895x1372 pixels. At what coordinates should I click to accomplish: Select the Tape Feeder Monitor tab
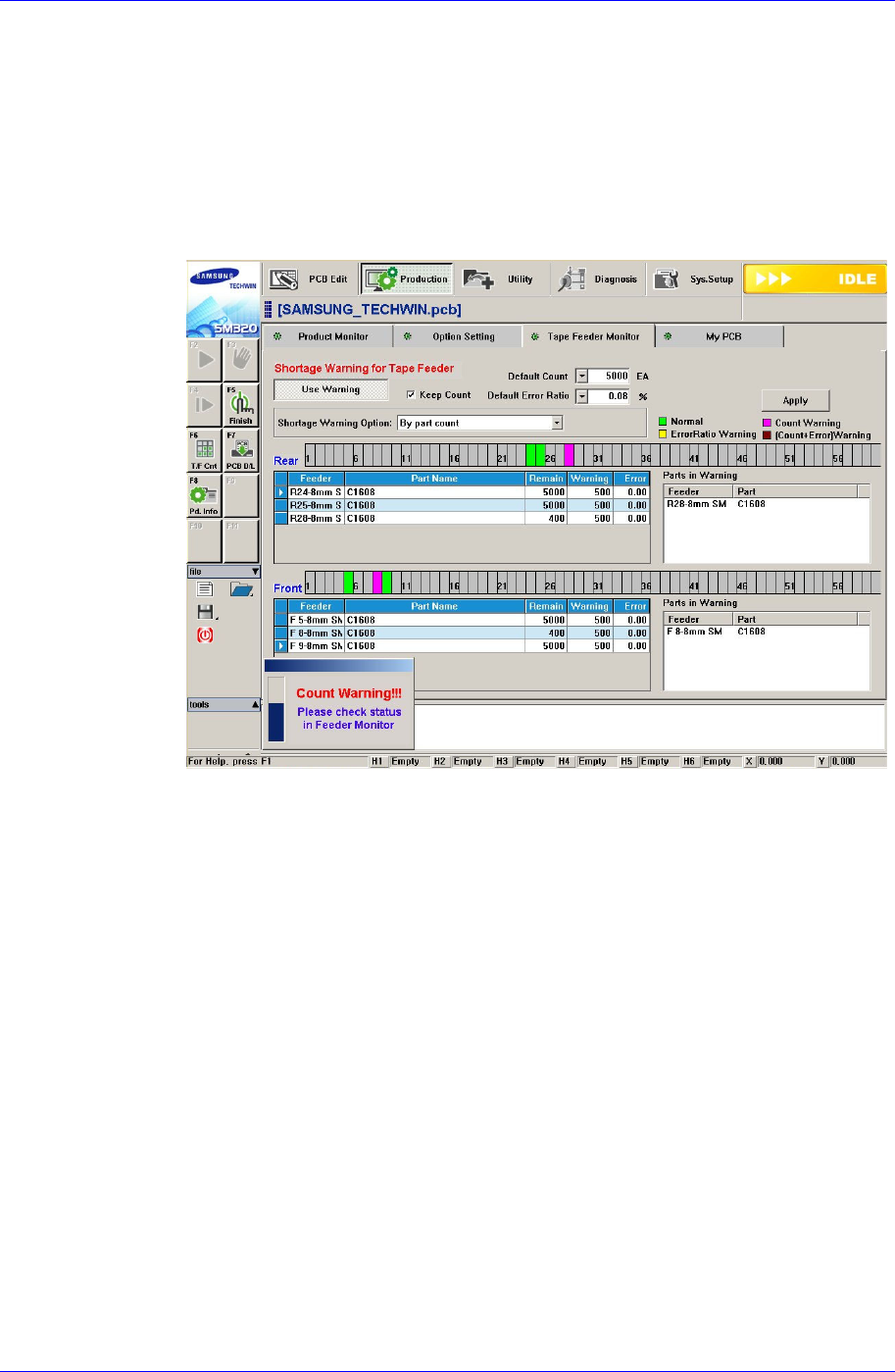pyautogui.click(x=588, y=336)
